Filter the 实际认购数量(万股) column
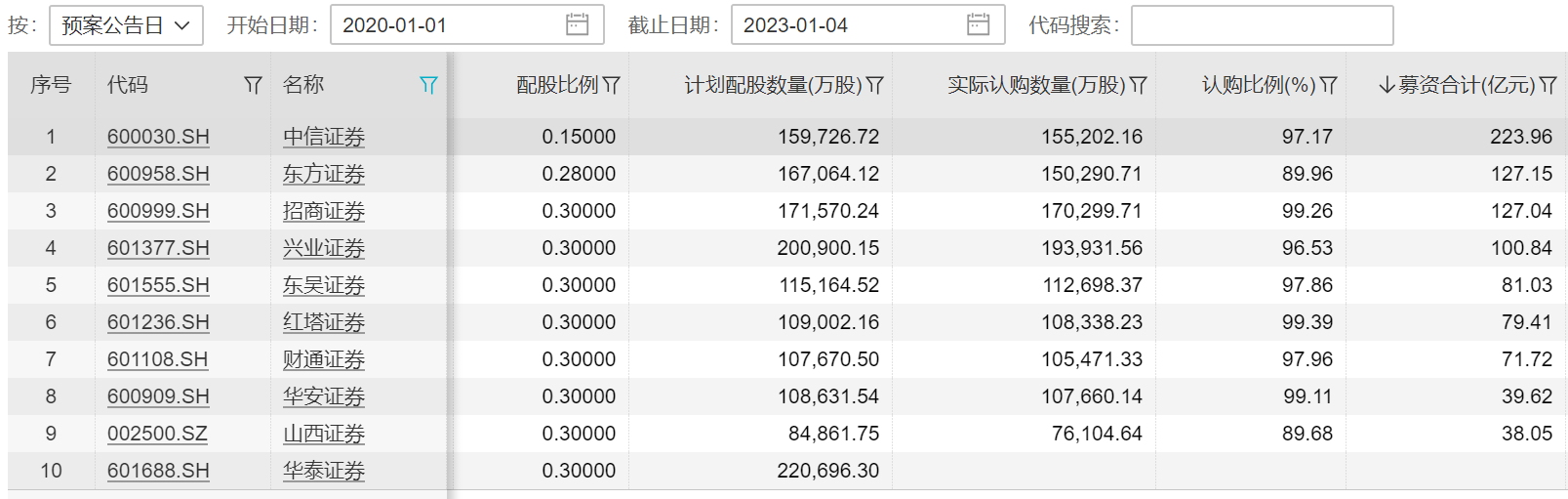 tap(1139, 86)
